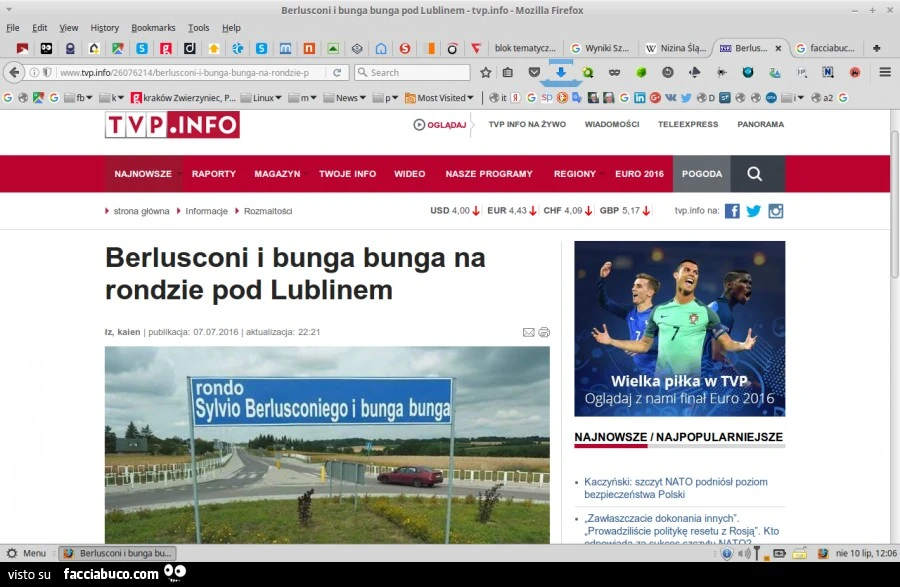Go to the RAPORTY section
This screenshot has width=900, height=587.
(x=214, y=174)
